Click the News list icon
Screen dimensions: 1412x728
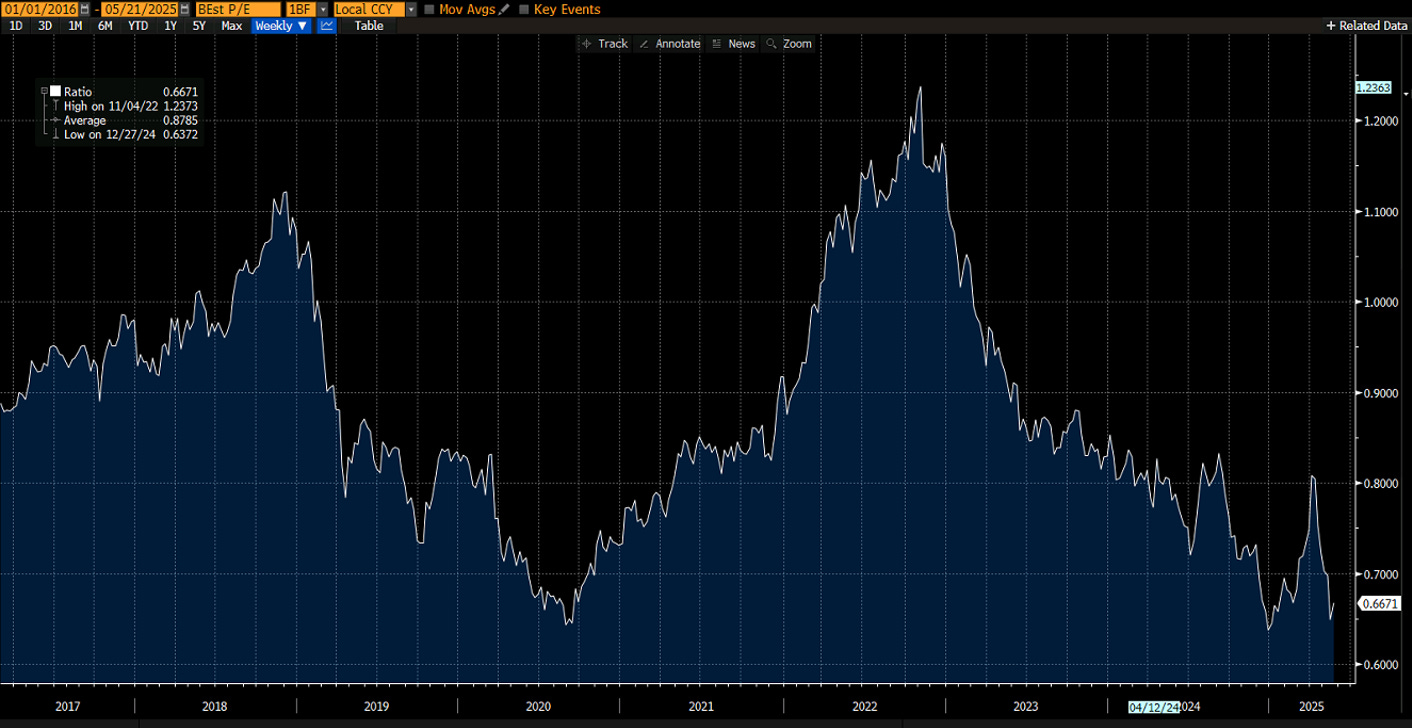coord(717,44)
